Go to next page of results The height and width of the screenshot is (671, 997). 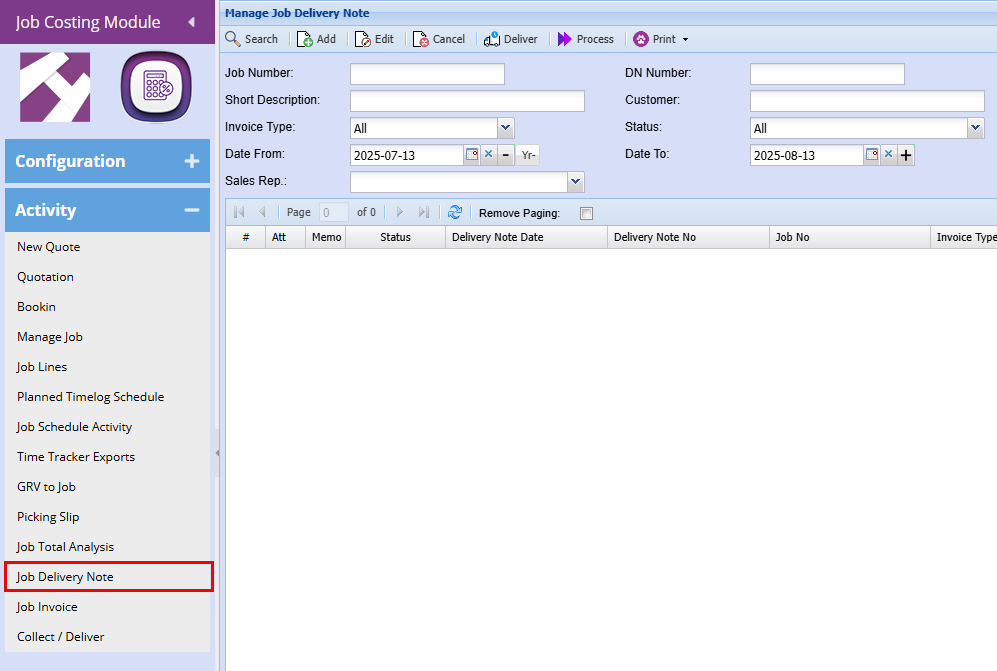pos(400,212)
